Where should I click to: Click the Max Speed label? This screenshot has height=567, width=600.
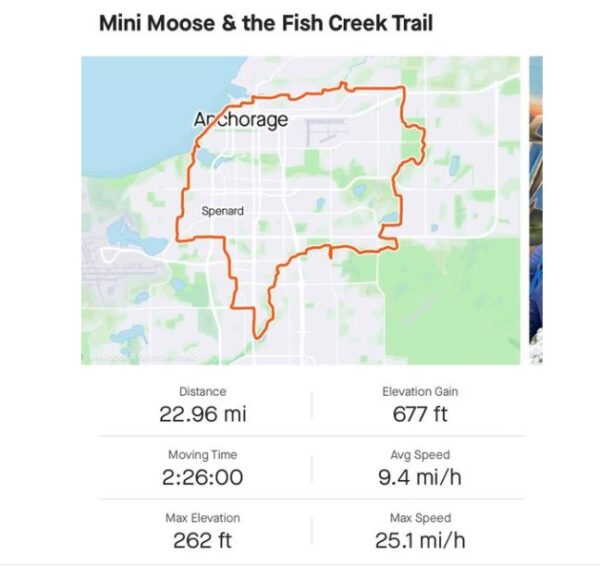click(x=420, y=518)
